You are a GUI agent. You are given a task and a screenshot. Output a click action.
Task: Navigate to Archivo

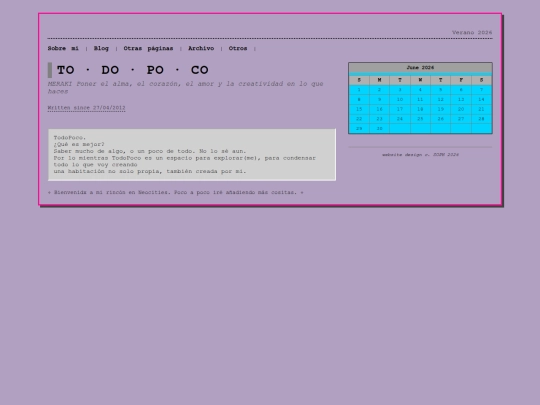[201, 49]
